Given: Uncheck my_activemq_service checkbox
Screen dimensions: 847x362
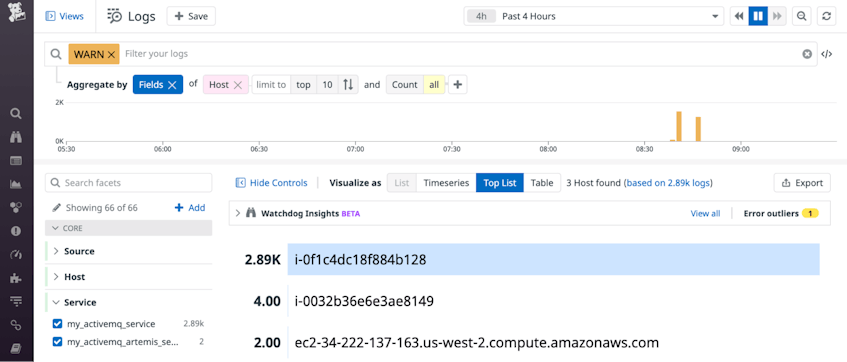Looking at the screenshot, I should (57, 324).
